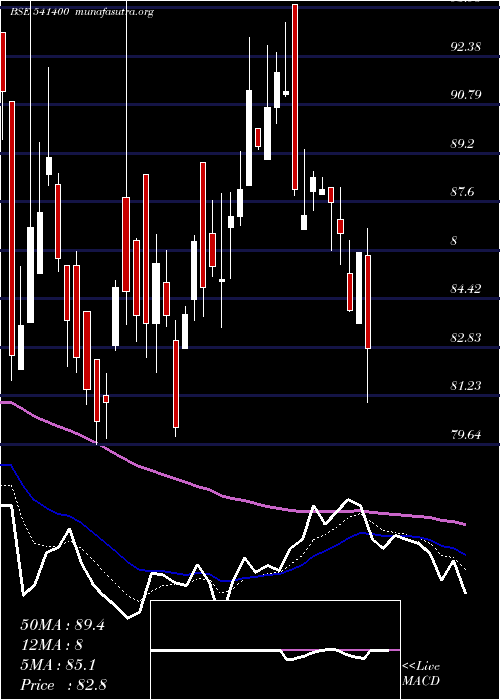The width and height of the screenshot is (500, 700).
Task: Click the 89.2 price axis label
Action: (x=462, y=143)
